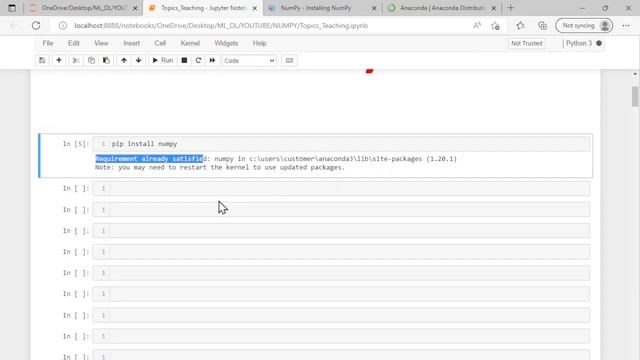Click the restart the kernel note output line
640x360 pixels.
[x=220, y=167]
